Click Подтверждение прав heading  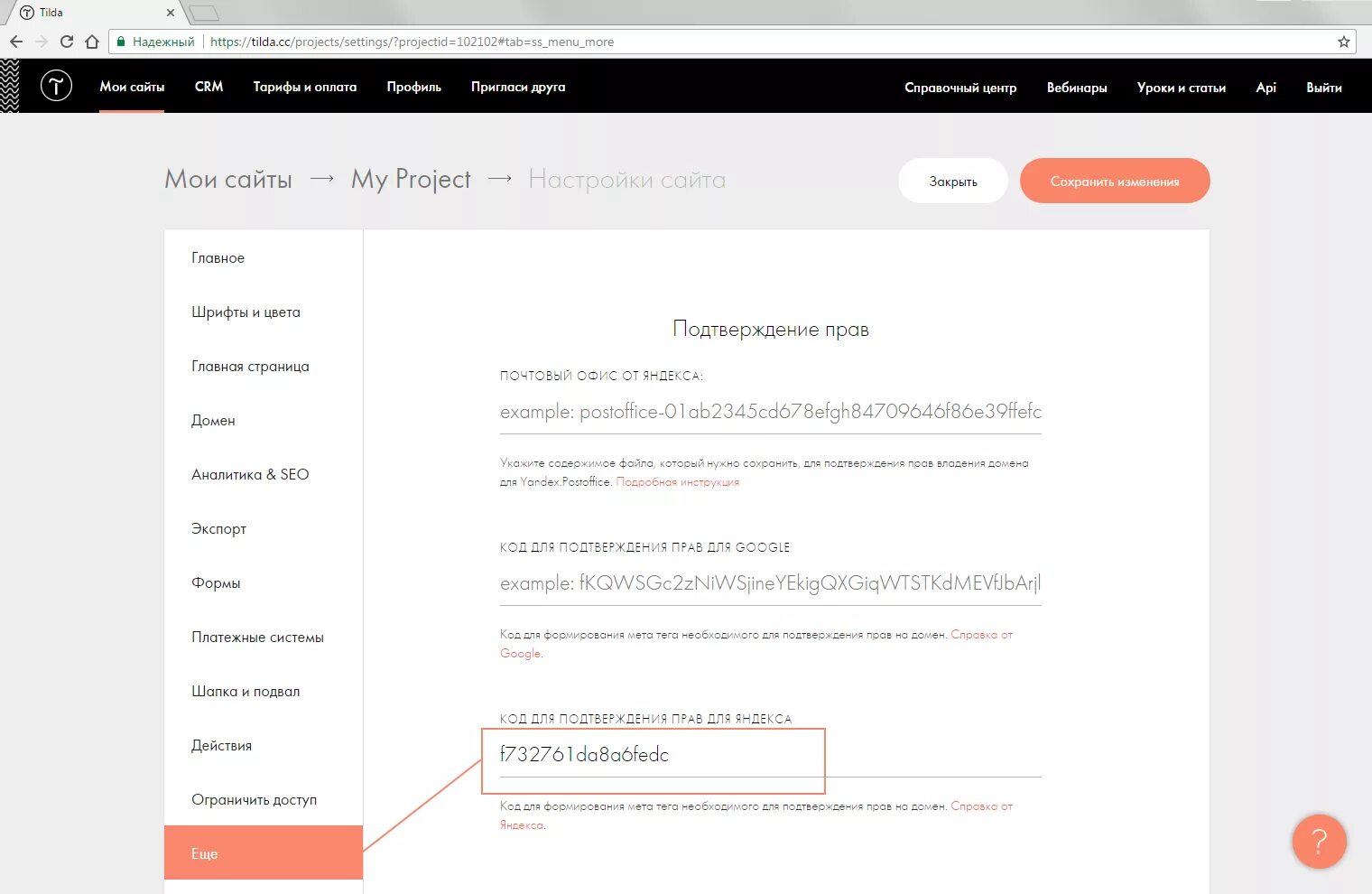click(x=771, y=330)
